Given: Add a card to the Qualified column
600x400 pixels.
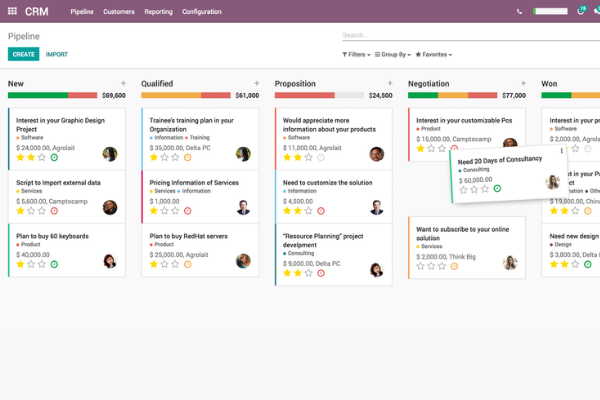Looking at the screenshot, I should [256, 83].
